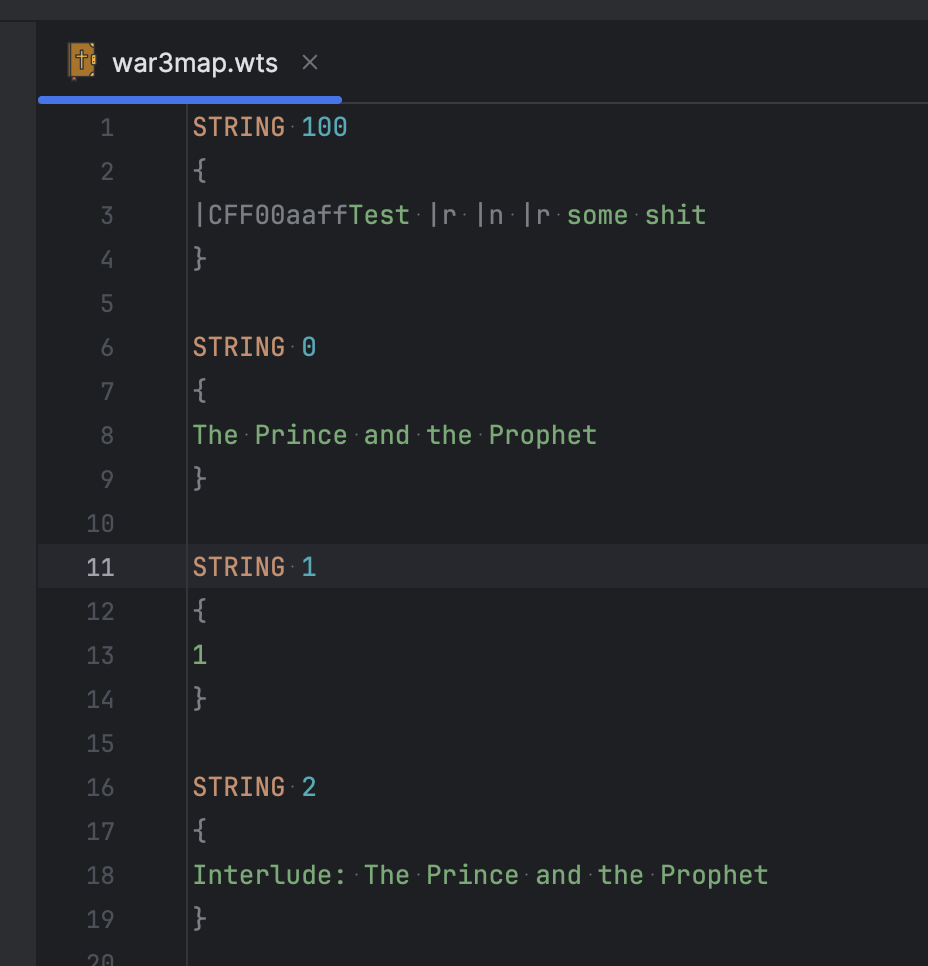Place cursor in "some shit" text
Screen dimensions: 928x966
tap(636, 216)
